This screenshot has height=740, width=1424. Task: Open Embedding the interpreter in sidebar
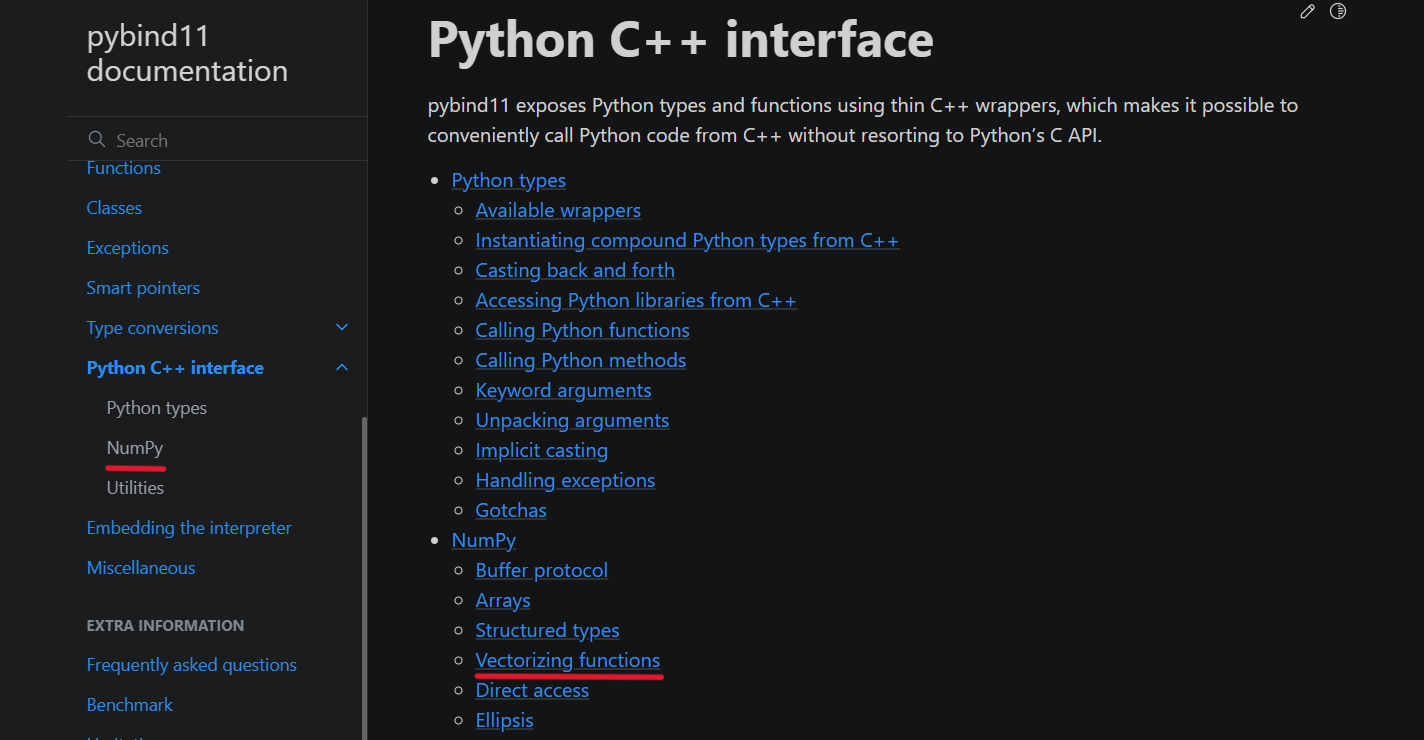click(x=189, y=528)
